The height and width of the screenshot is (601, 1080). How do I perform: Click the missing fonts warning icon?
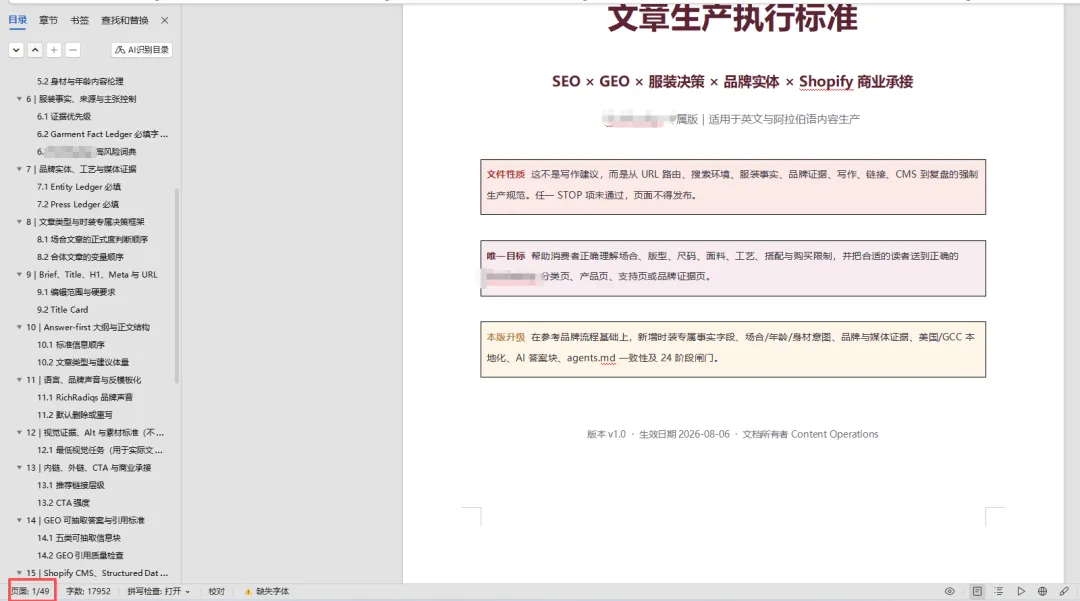(247, 591)
